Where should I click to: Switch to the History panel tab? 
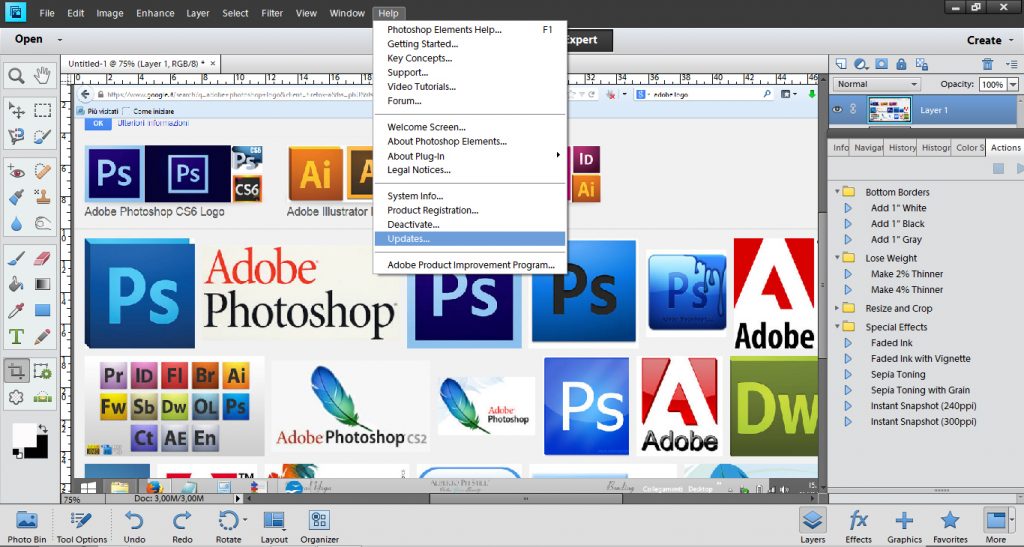[x=902, y=148]
